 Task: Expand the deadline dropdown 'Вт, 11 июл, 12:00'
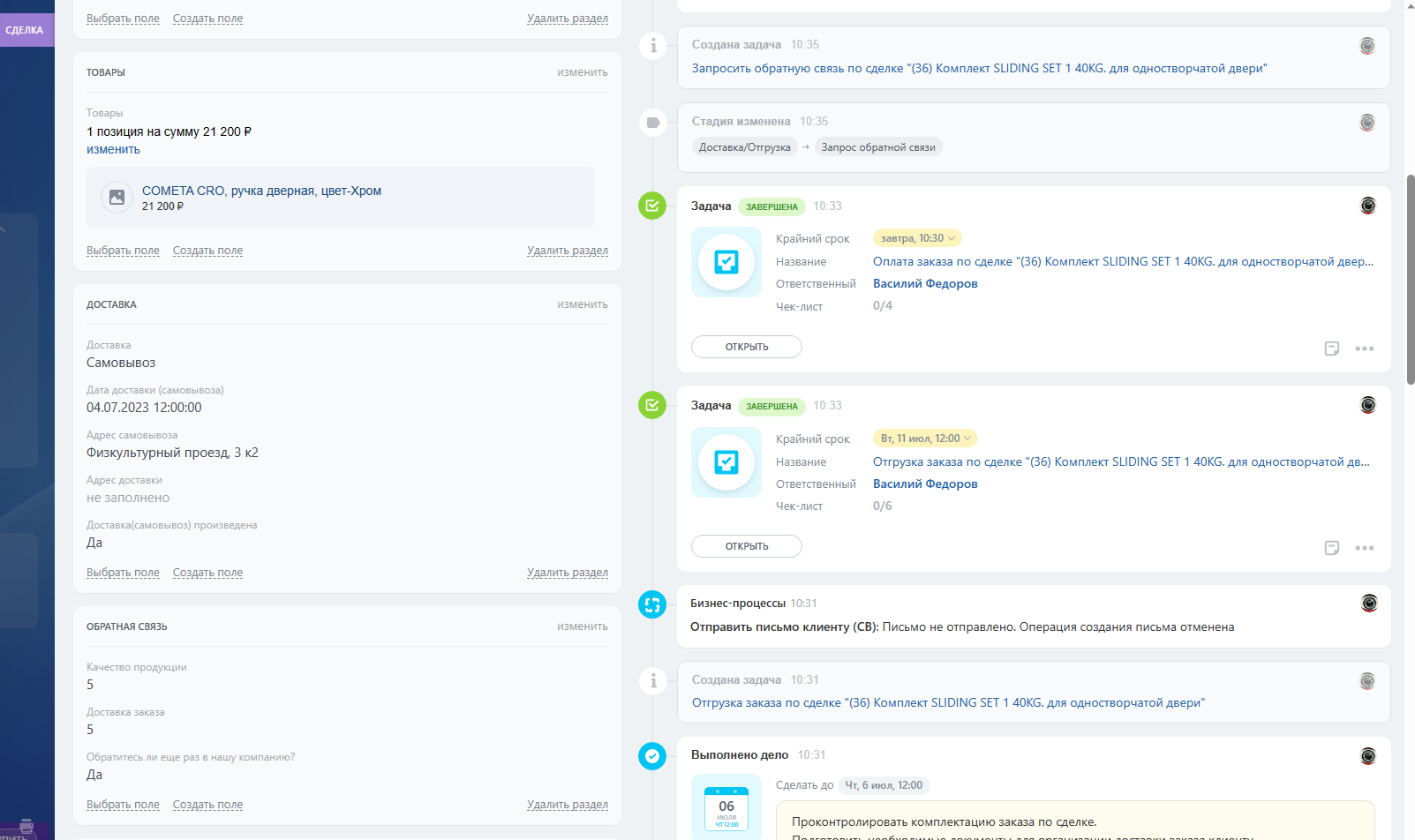click(x=925, y=439)
